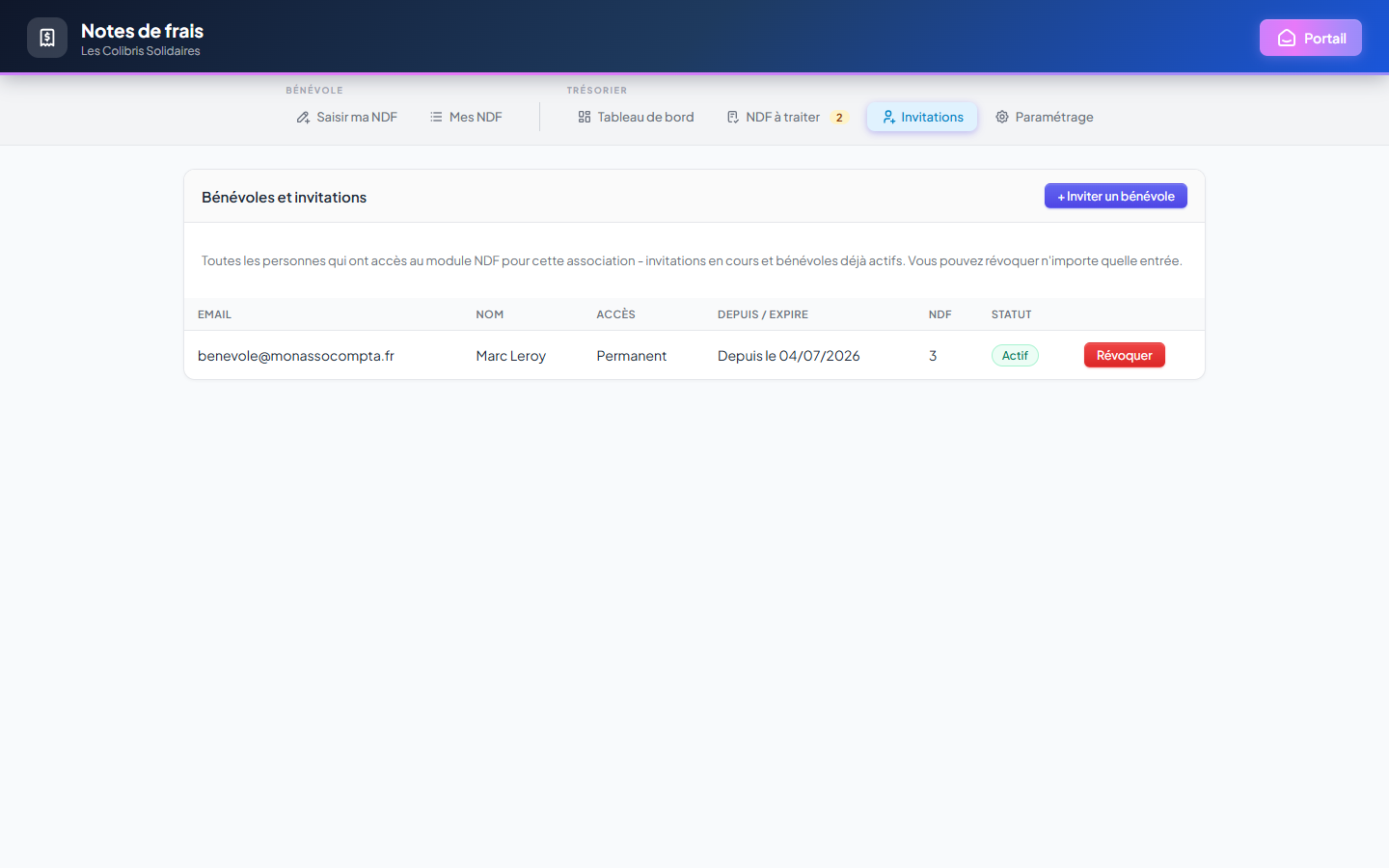1389x868 pixels.
Task: Click the NDF count value 3
Action: [933, 355]
